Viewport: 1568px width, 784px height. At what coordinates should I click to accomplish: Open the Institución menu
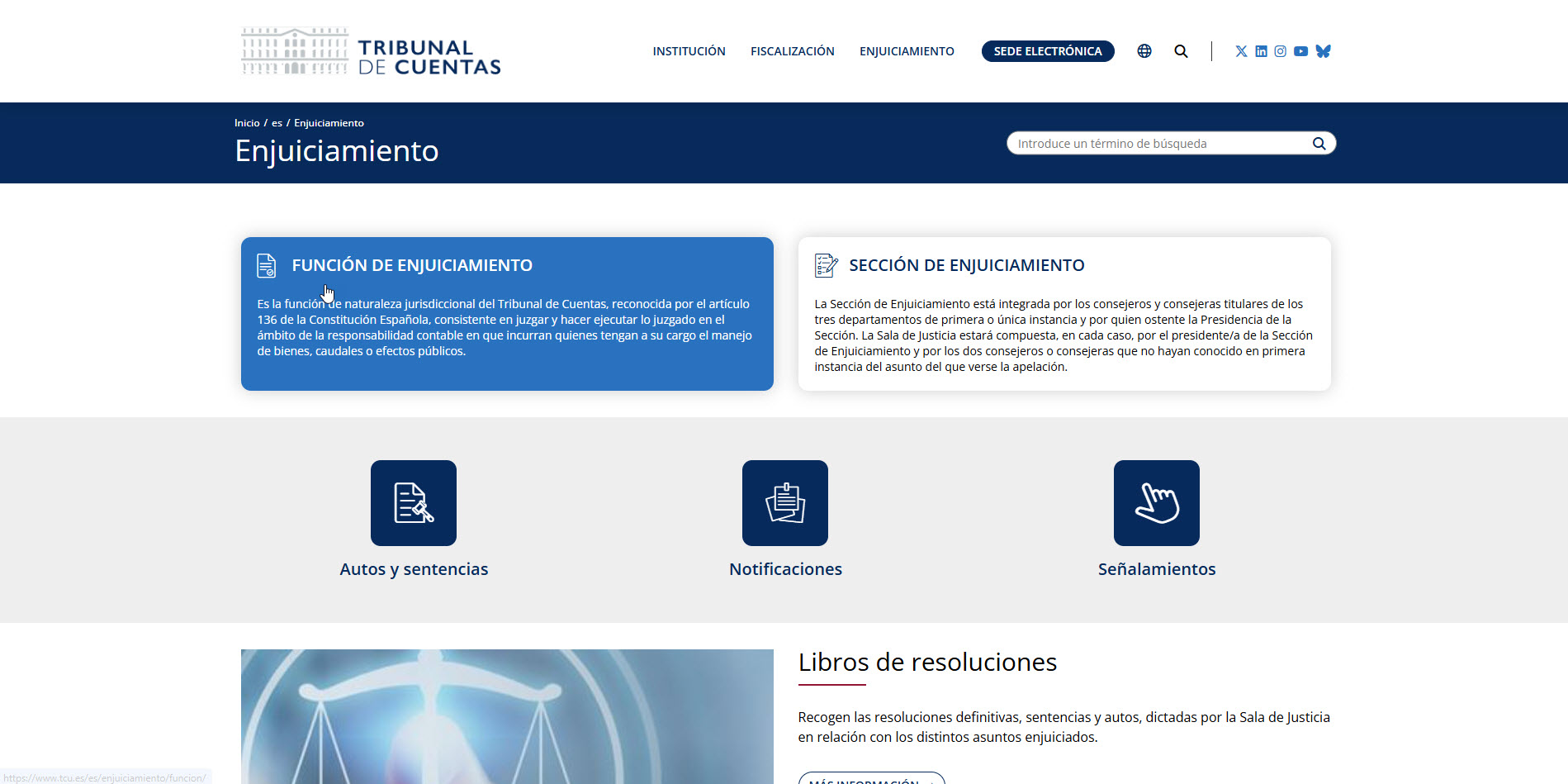[x=689, y=51]
